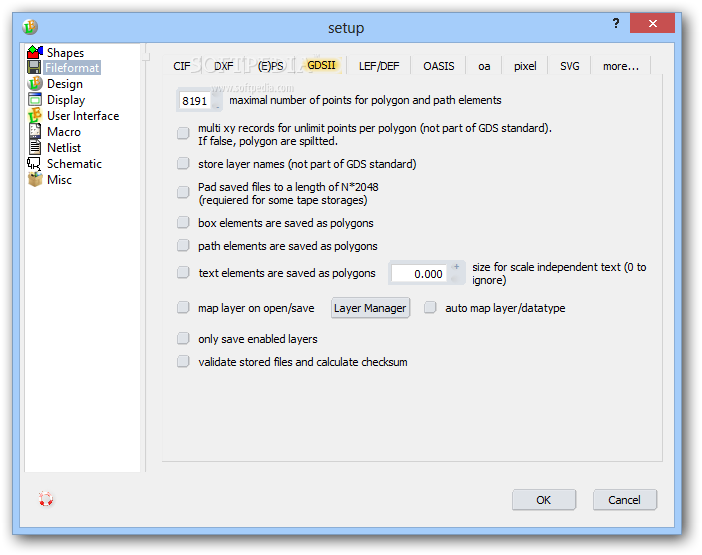Switch to the CIF tab

pyautogui.click(x=182, y=66)
